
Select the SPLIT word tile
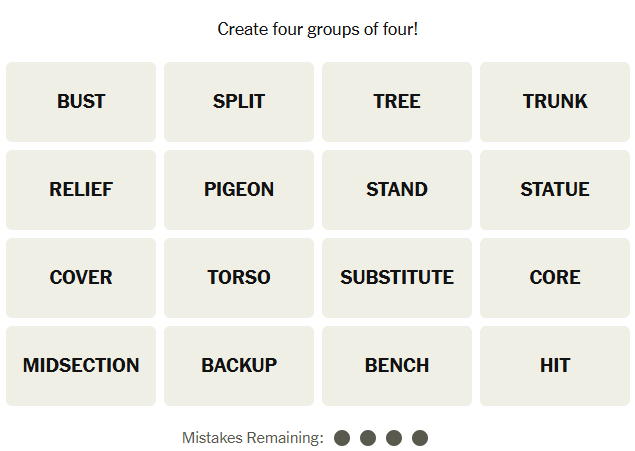(x=239, y=102)
